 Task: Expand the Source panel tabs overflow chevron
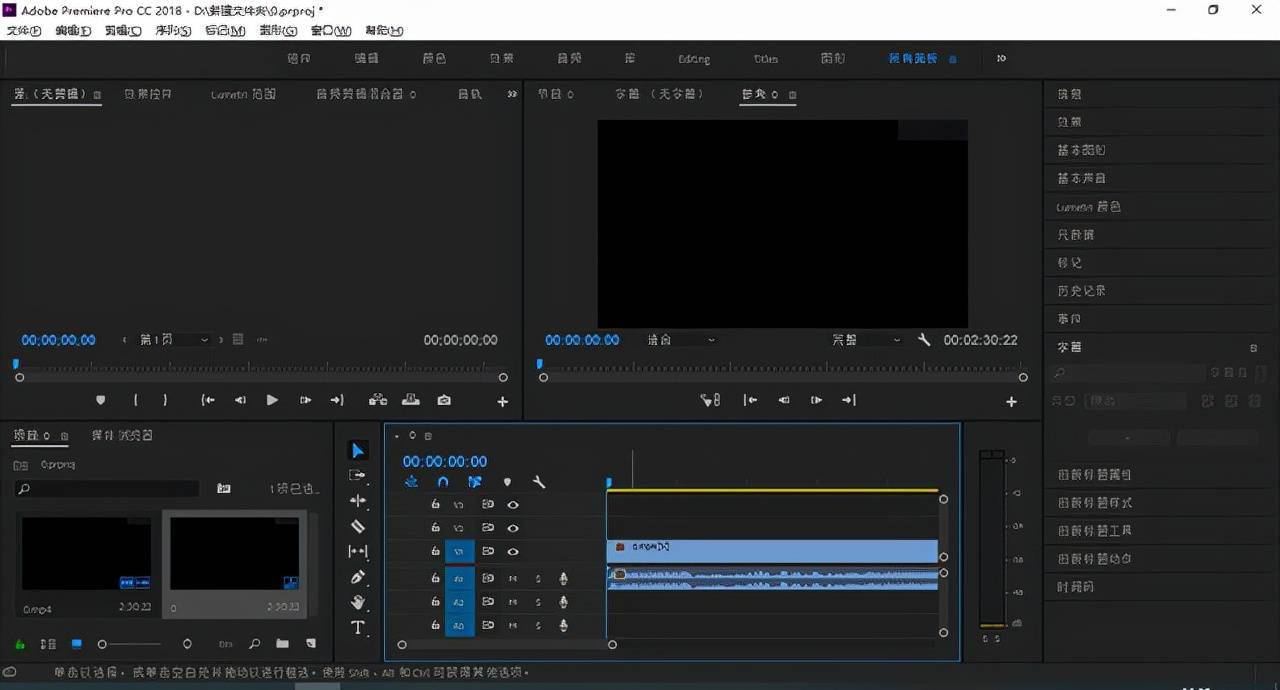tap(512, 94)
